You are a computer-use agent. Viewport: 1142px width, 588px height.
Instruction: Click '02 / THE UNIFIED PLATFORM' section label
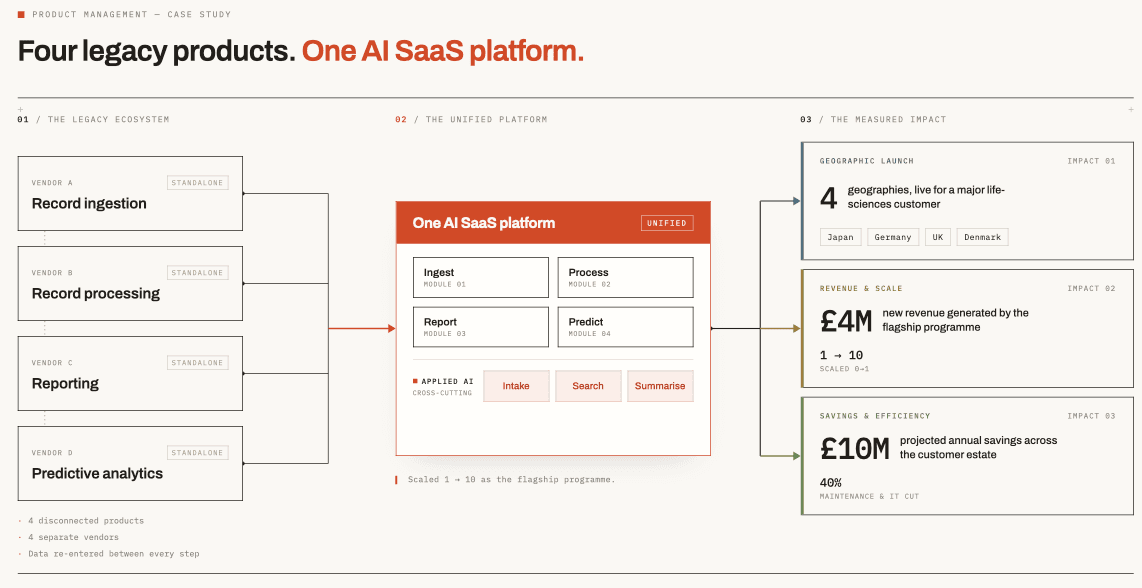tap(471, 119)
